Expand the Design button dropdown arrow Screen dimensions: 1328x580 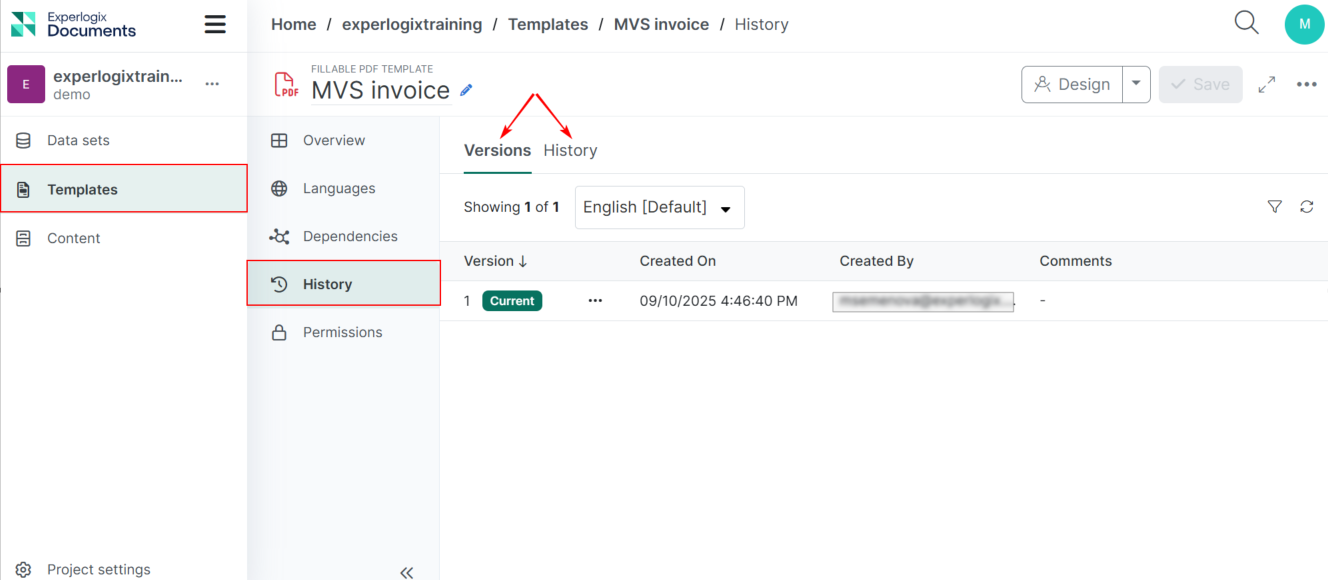(1136, 85)
